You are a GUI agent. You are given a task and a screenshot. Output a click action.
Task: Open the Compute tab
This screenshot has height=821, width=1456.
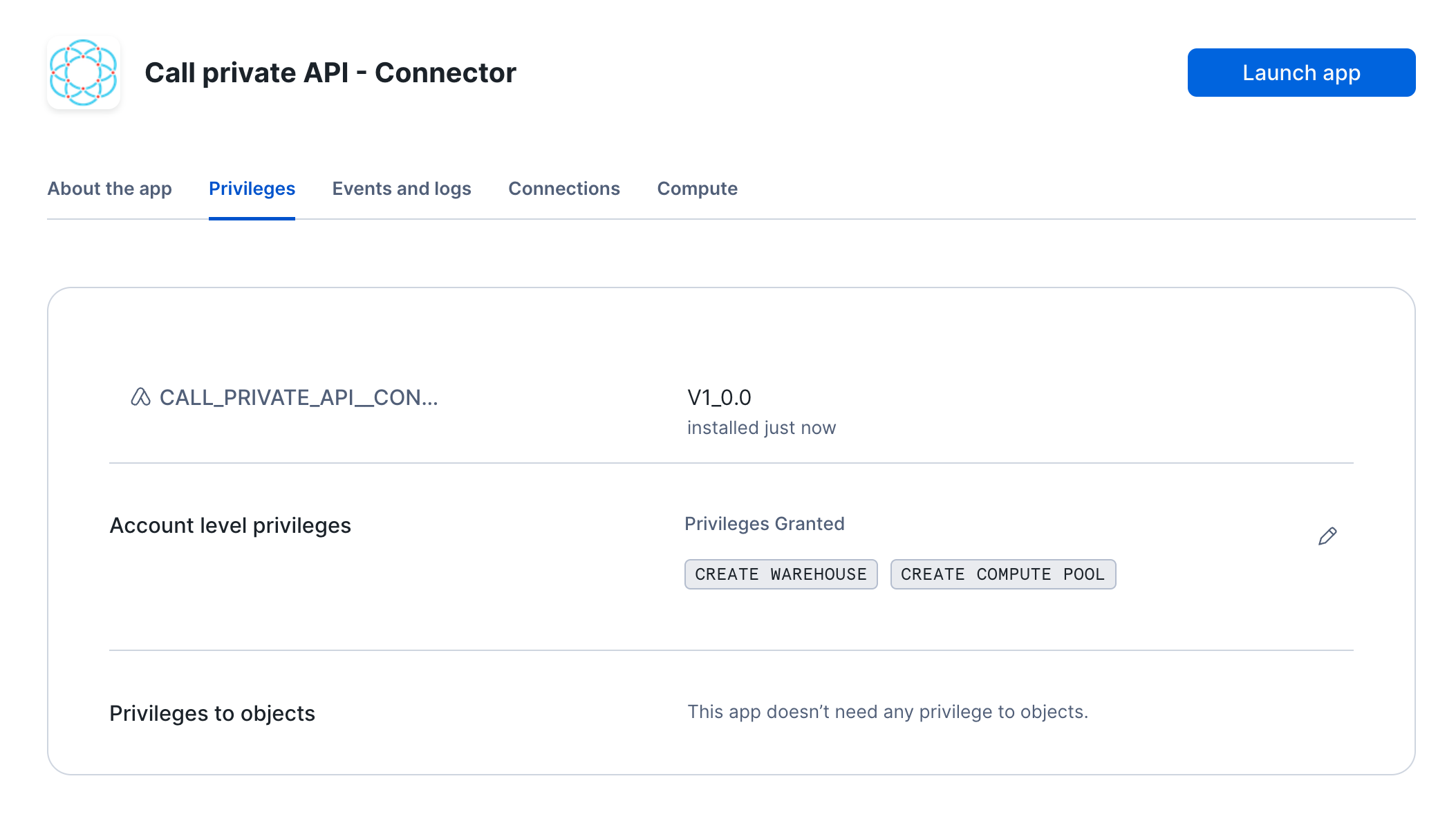tap(697, 189)
